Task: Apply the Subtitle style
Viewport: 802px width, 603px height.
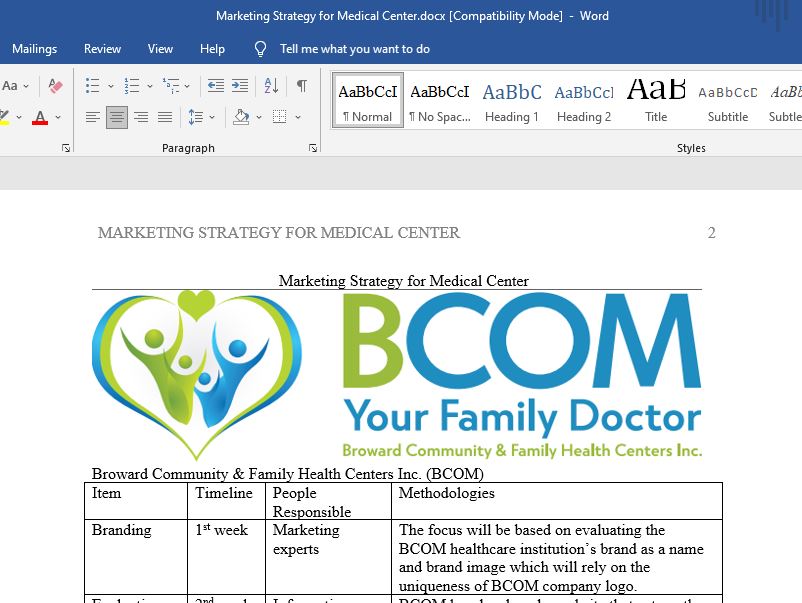Action: point(728,101)
